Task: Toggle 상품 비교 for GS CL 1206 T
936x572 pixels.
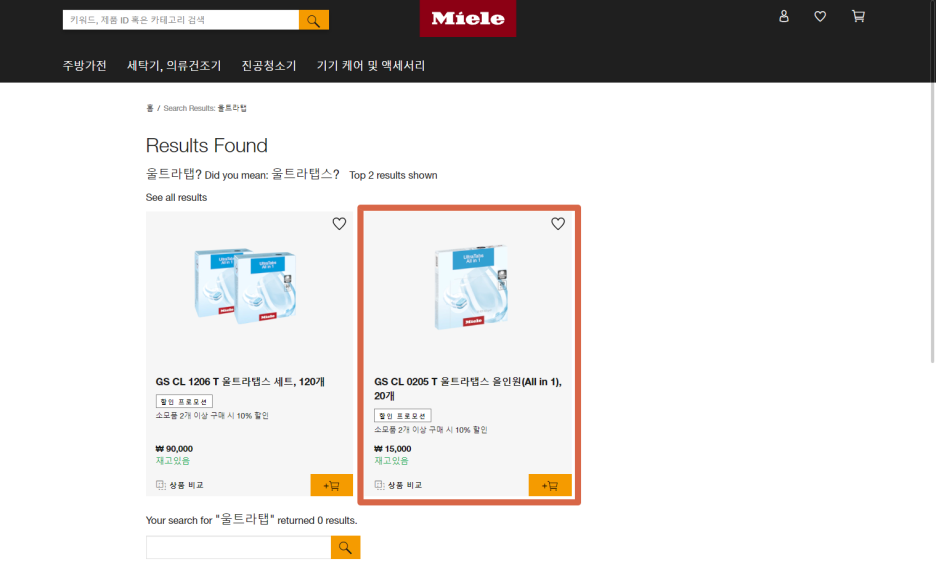Action: (180, 485)
